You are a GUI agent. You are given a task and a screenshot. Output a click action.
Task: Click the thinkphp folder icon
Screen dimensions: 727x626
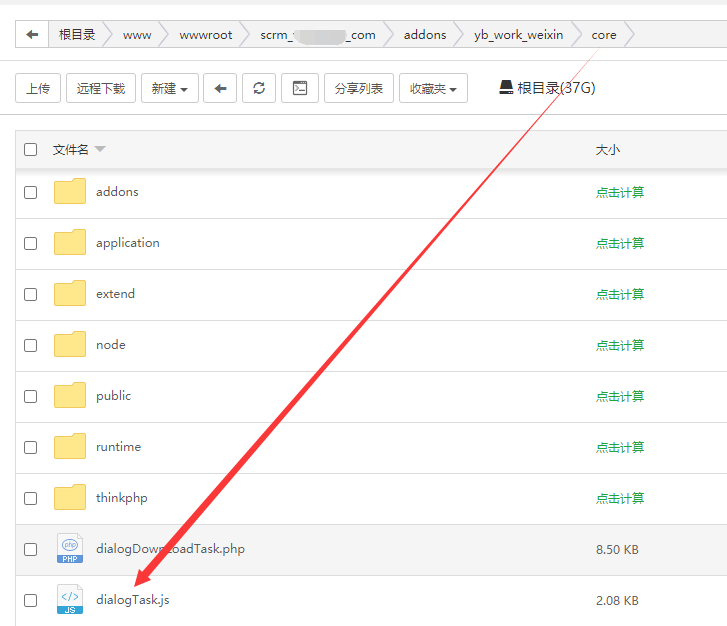pos(70,498)
